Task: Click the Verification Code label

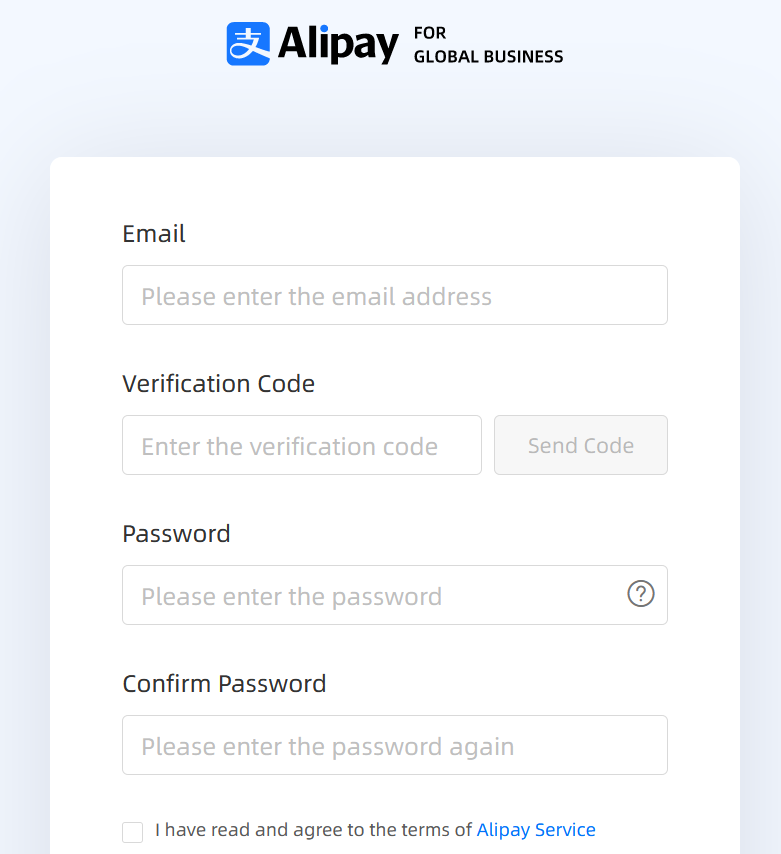Action: [218, 384]
